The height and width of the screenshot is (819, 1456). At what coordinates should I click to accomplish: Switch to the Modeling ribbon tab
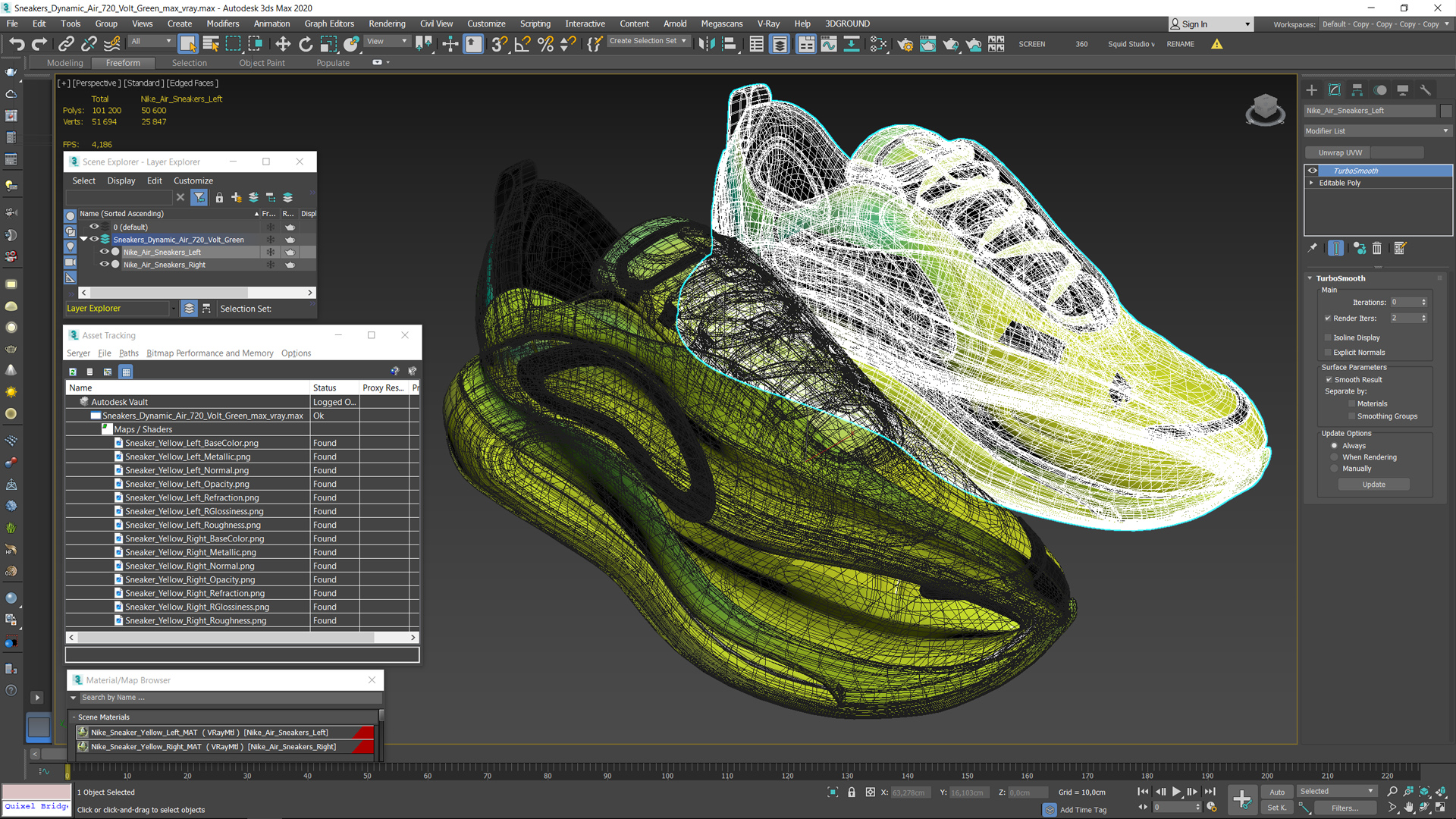coord(64,63)
